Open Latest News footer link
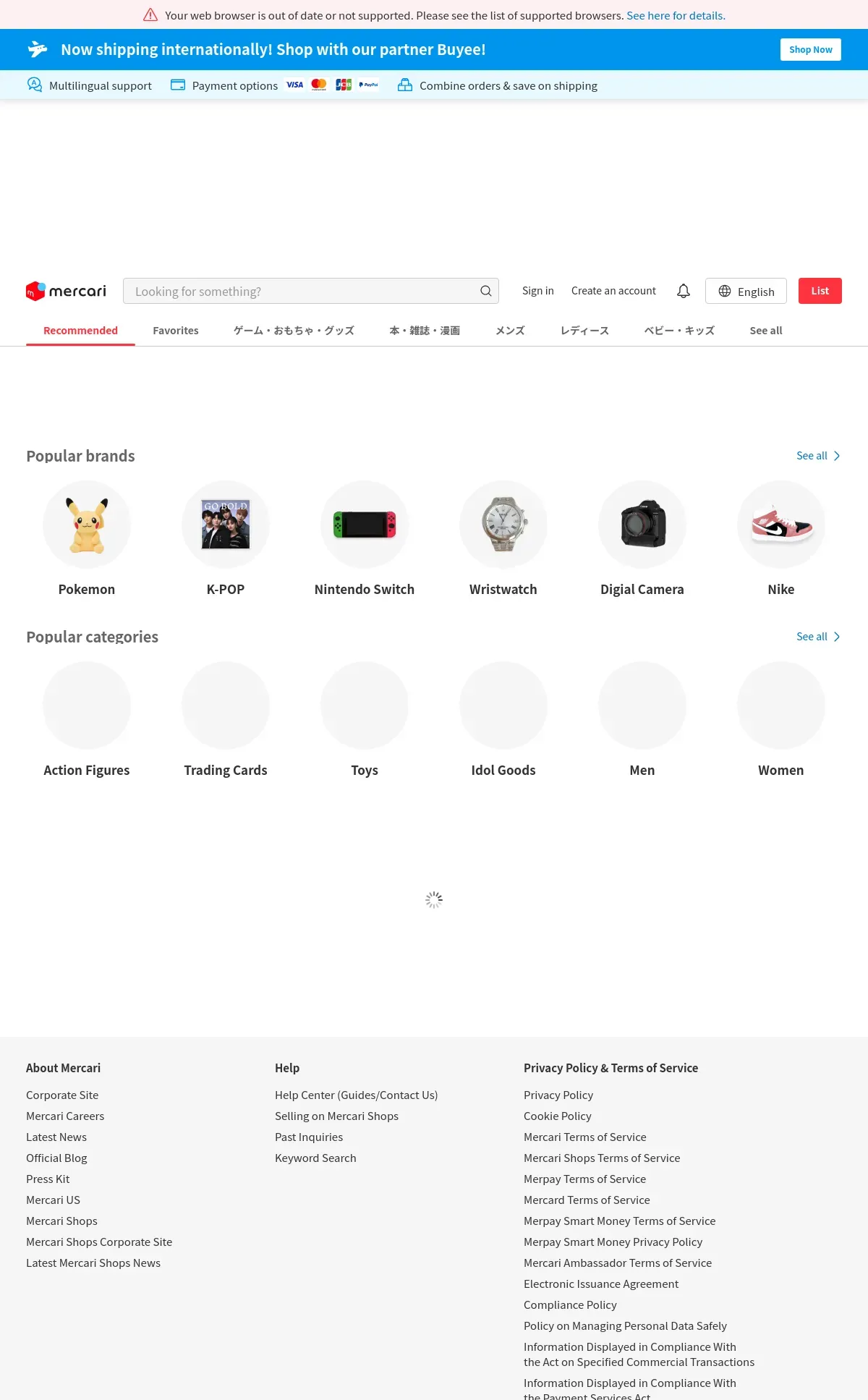This screenshot has height=1400, width=868. pyautogui.click(x=56, y=1137)
